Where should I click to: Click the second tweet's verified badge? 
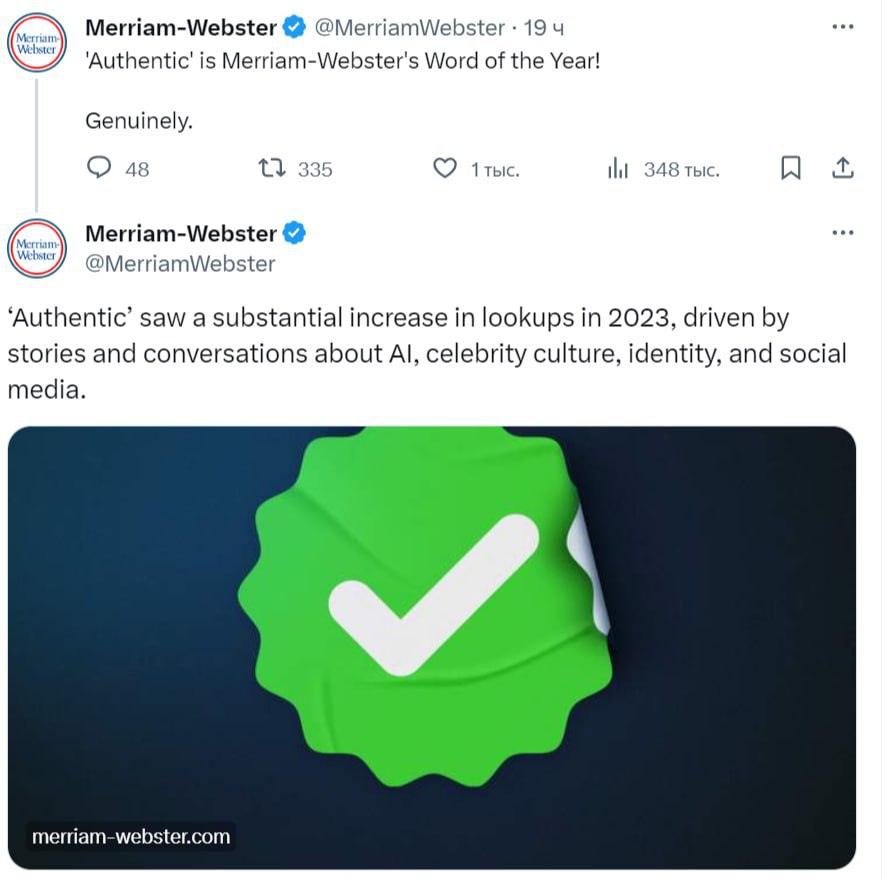[294, 233]
